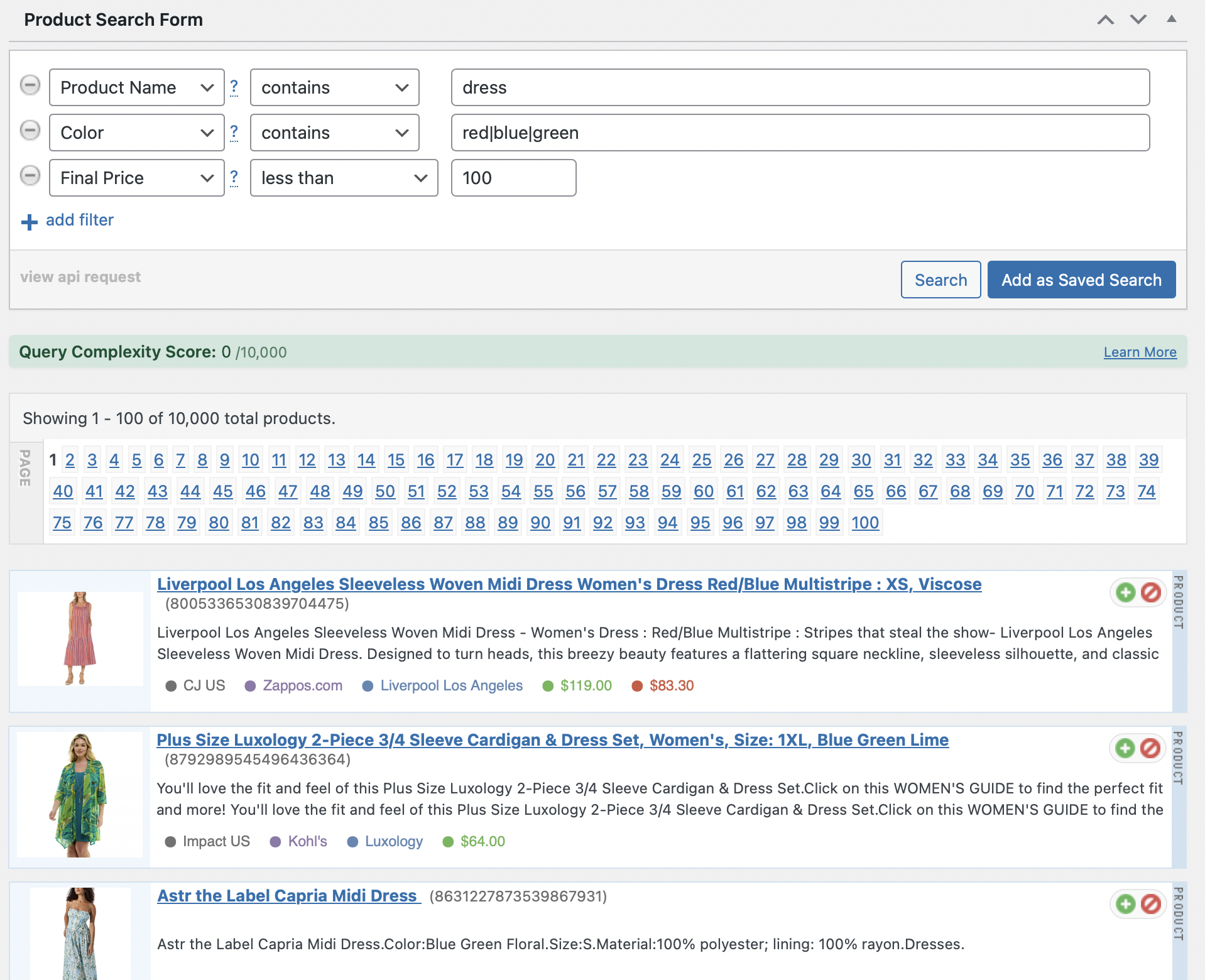Go to results page 88
The height and width of the screenshot is (980, 1205).
pyautogui.click(x=475, y=523)
